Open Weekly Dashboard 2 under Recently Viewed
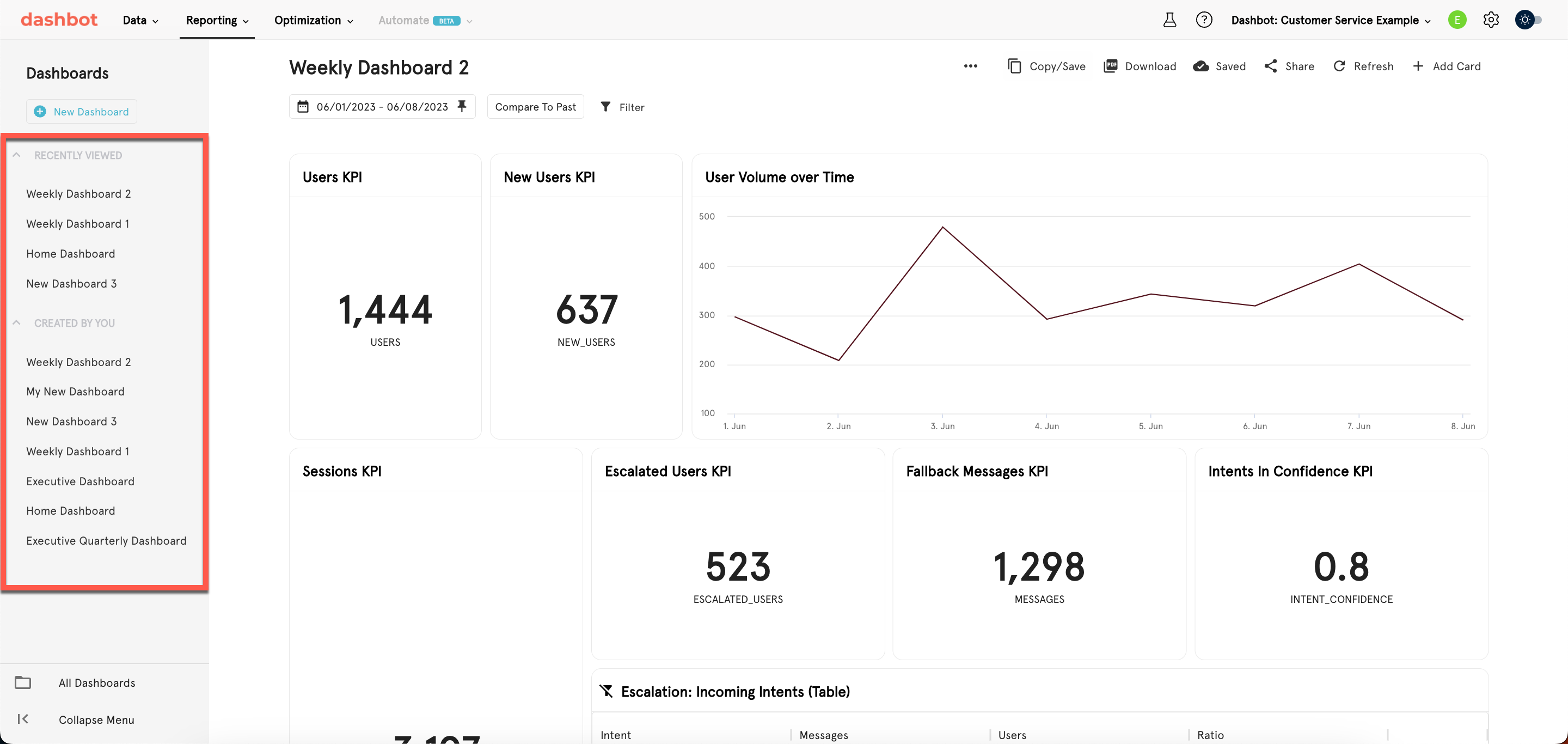This screenshot has height=744, width=1568. 78,193
